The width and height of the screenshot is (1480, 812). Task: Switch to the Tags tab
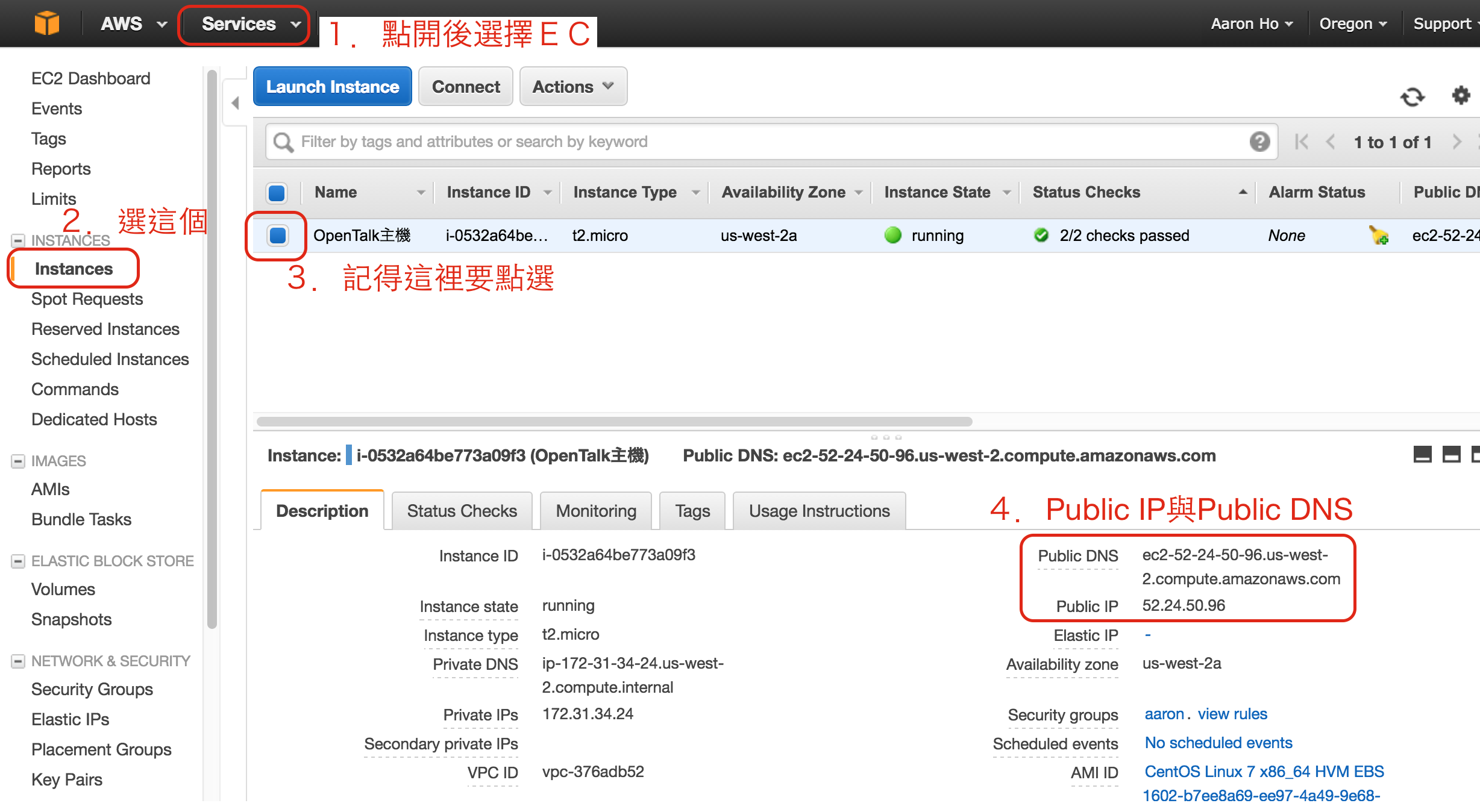(x=692, y=511)
